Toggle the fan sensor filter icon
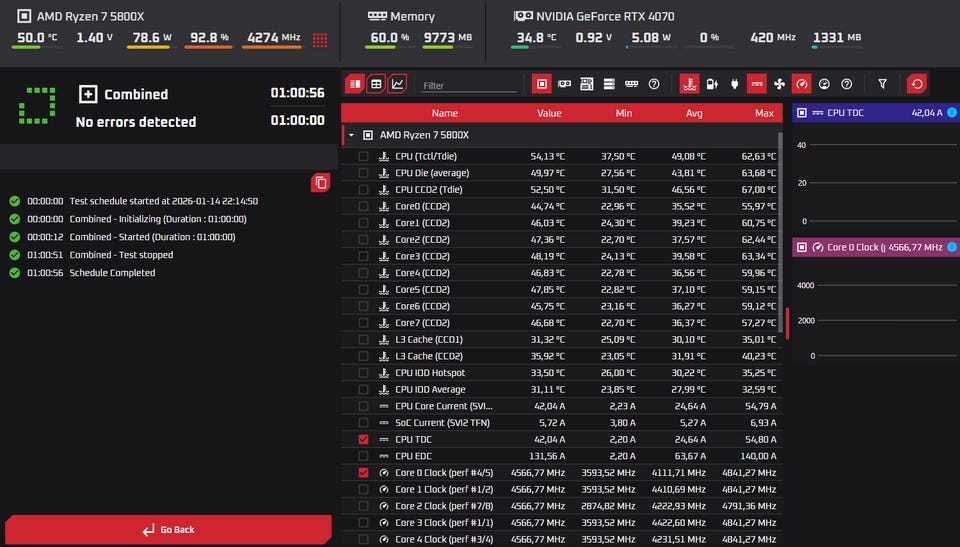Viewport: 960px width, 547px height. pyautogui.click(x=779, y=84)
